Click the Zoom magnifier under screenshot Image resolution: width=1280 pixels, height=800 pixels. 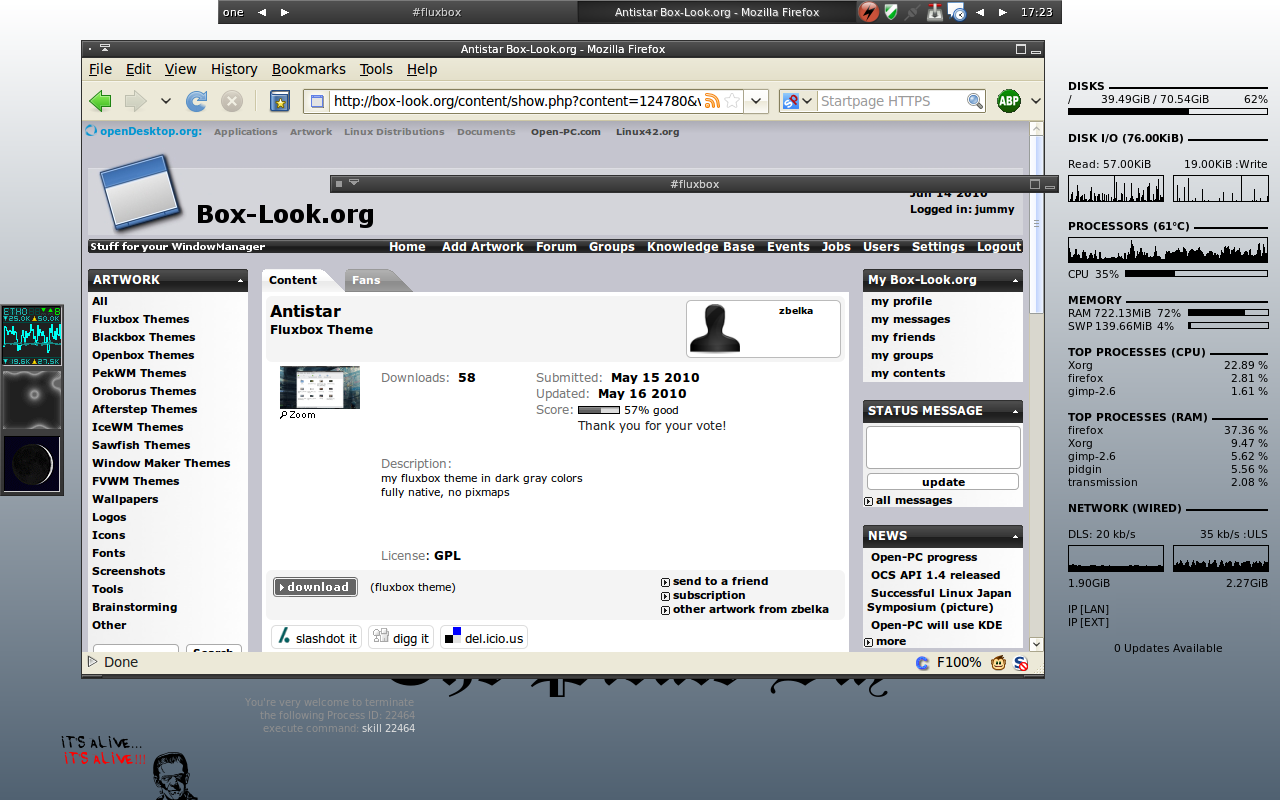coord(297,414)
